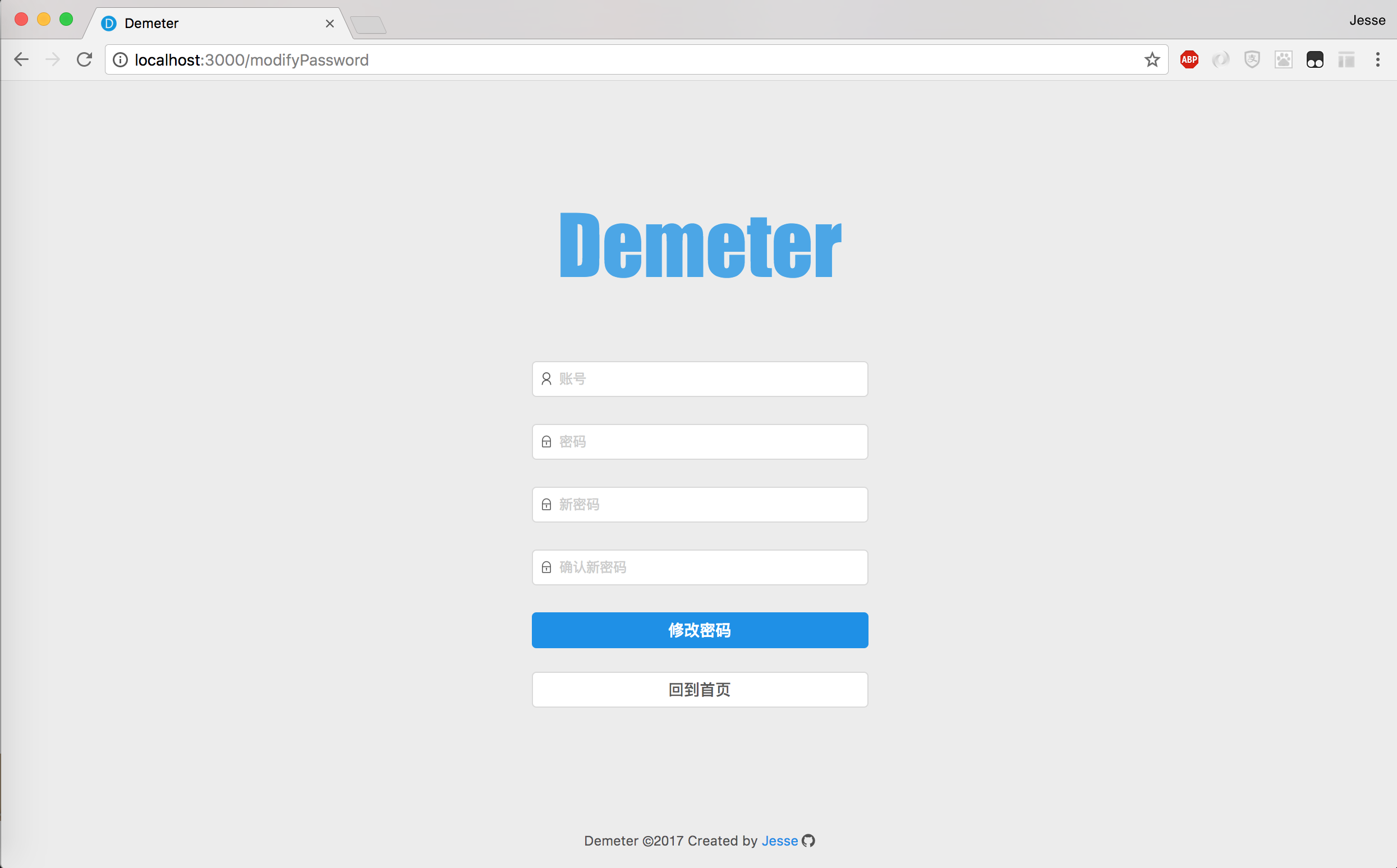The image size is (1397, 868).
Task: Open the Jesse profile button in the title bar
Action: [1367, 21]
